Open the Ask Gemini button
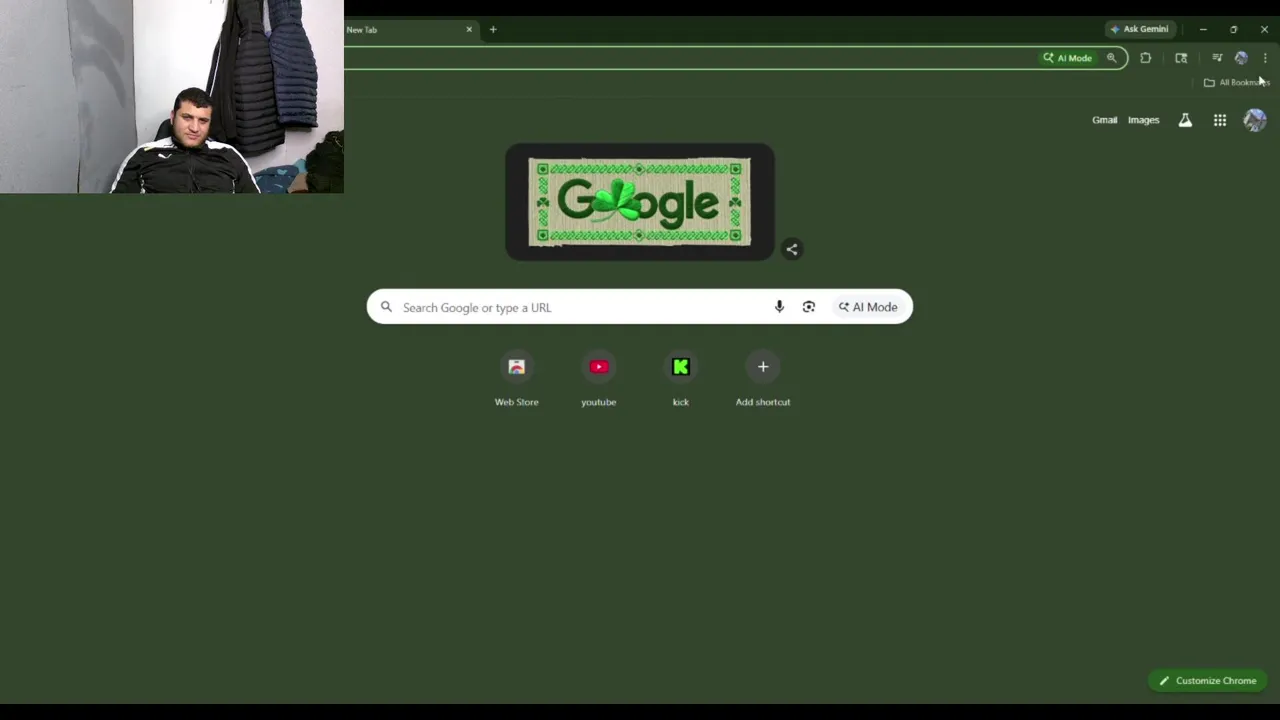 coord(1139,29)
